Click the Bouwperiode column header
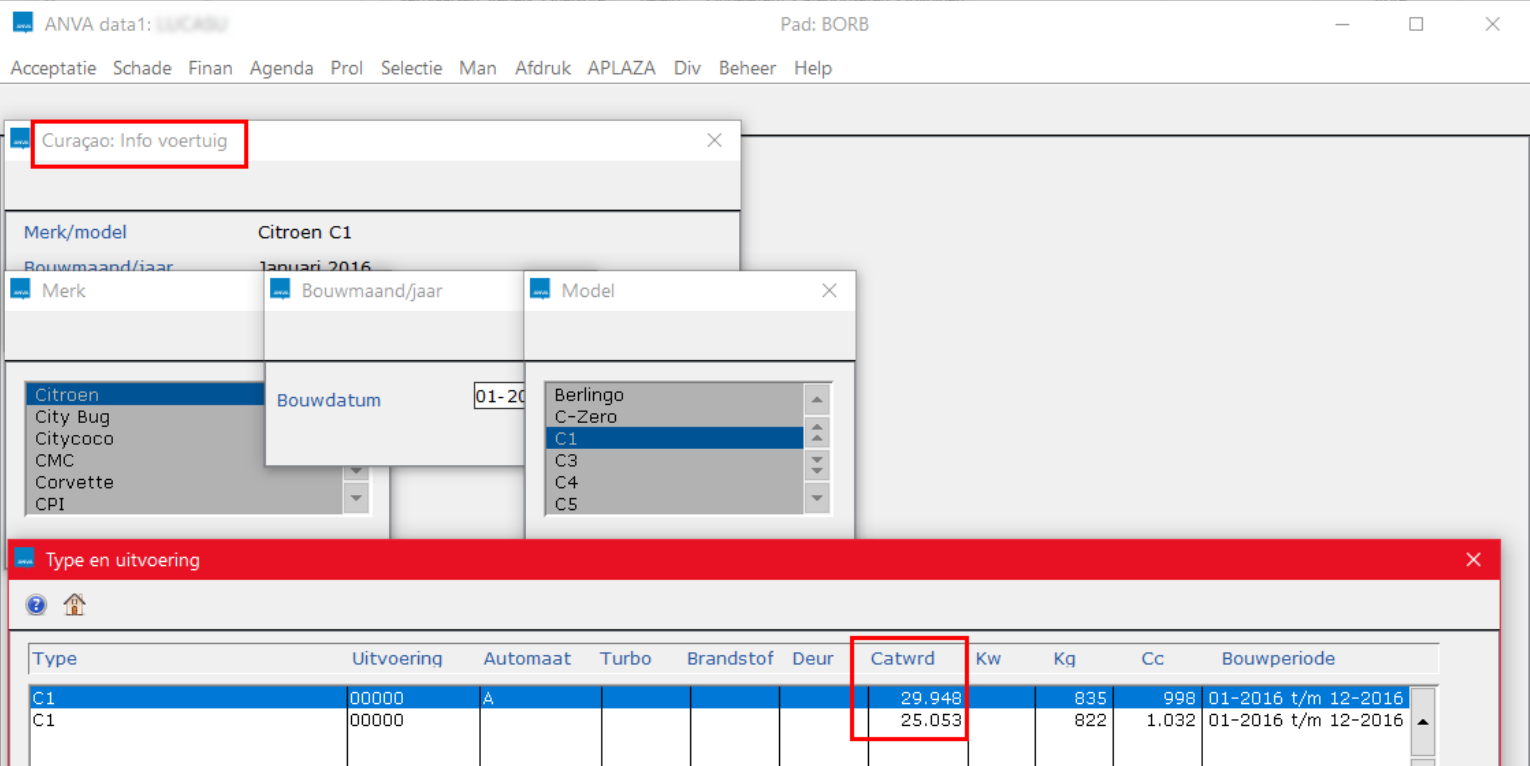The width and height of the screenshot is (1530, 766). (x=1278, y=659)
